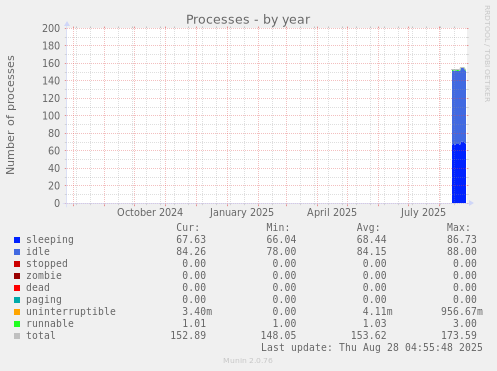497x371 pixels.
Task: Click runnable maximum value 3.00
Action: 465,323
